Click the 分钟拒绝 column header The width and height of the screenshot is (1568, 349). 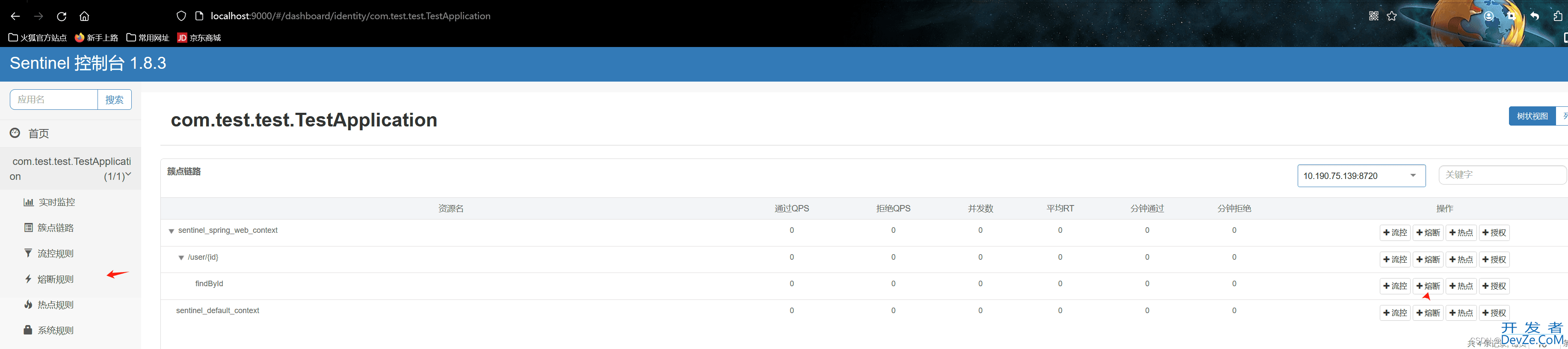tap(1234, 208)
